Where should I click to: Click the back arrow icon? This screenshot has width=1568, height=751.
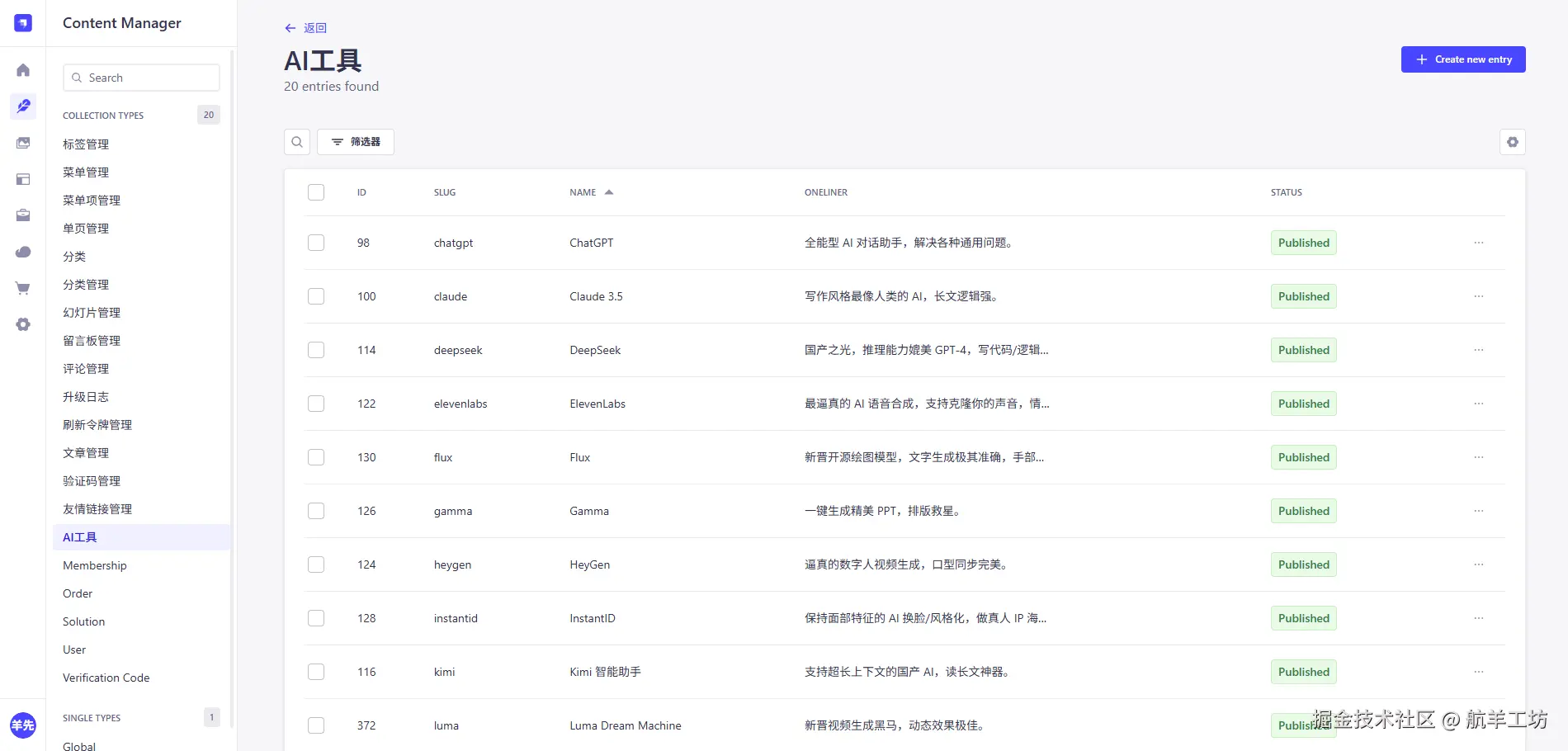pyautogui.click(x=290, y=28)
